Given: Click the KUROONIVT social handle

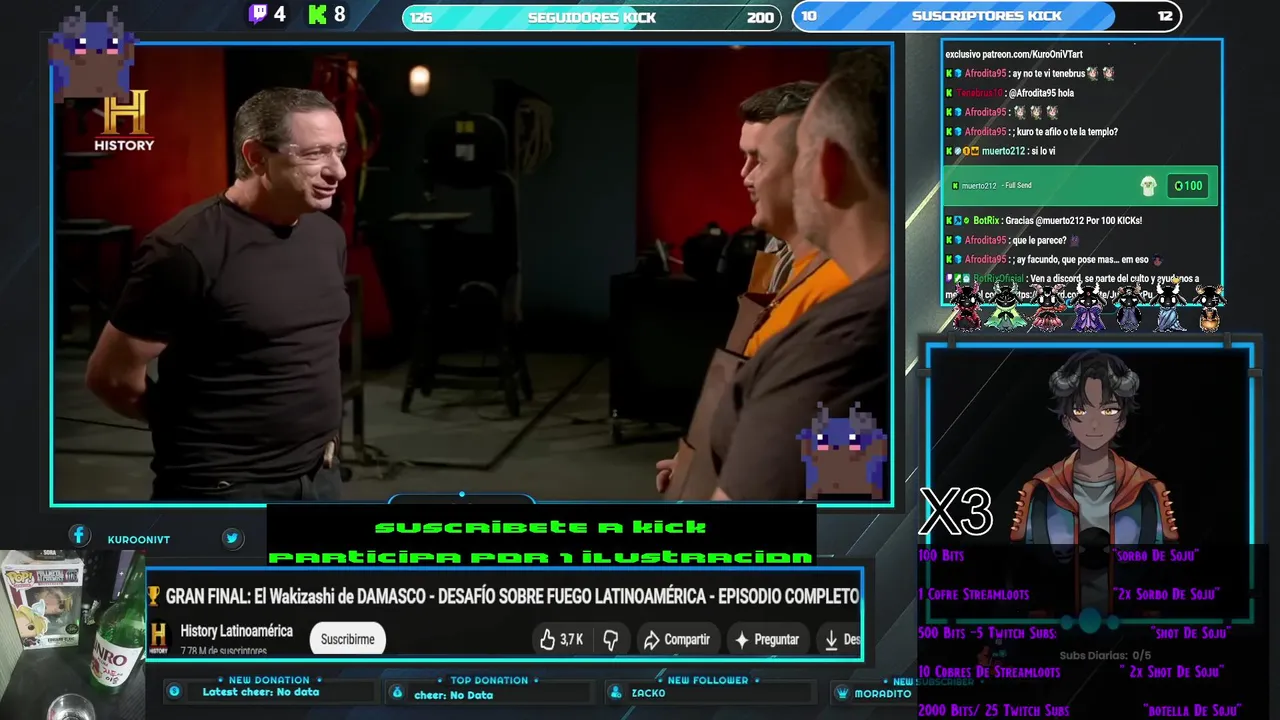Looking at the screenshot, I should [x=138, y=539].
